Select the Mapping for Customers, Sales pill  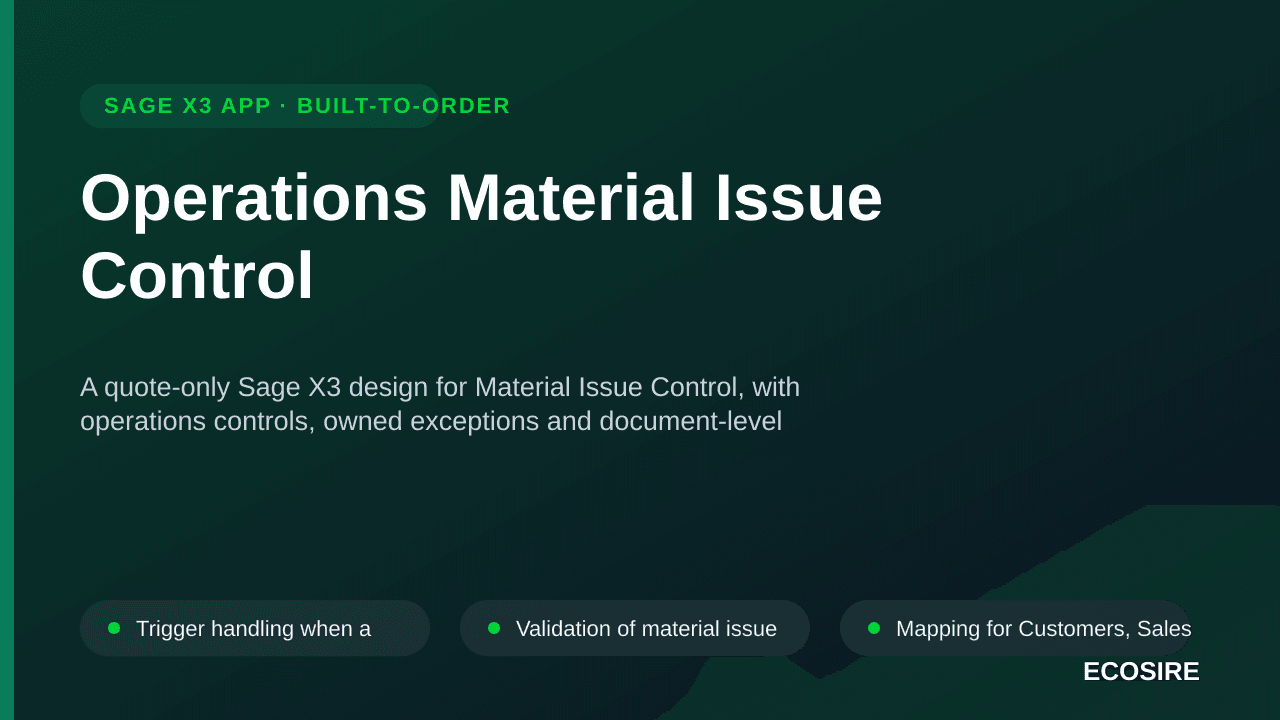click(x=1015, y=628)
